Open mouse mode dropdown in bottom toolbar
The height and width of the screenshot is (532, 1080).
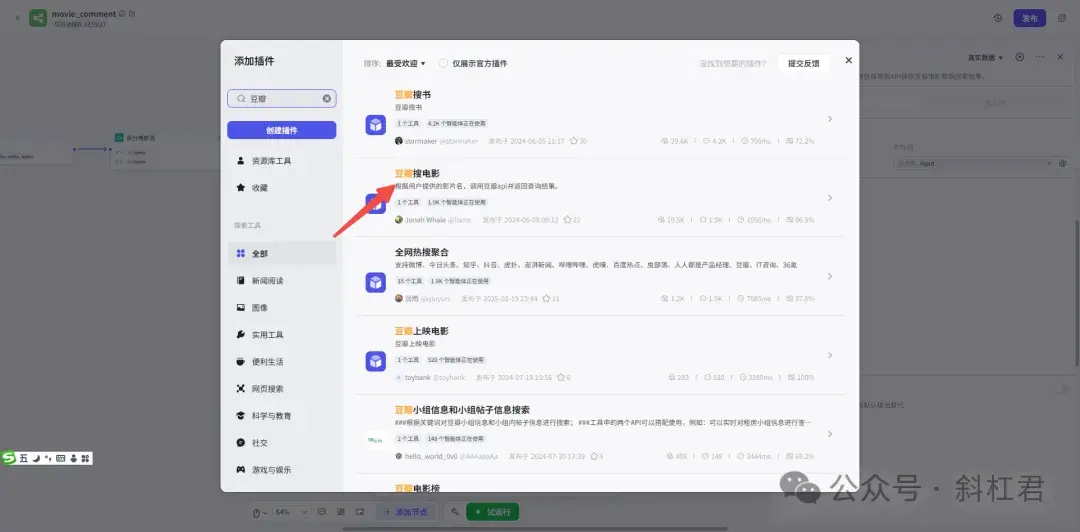(260, 512)
